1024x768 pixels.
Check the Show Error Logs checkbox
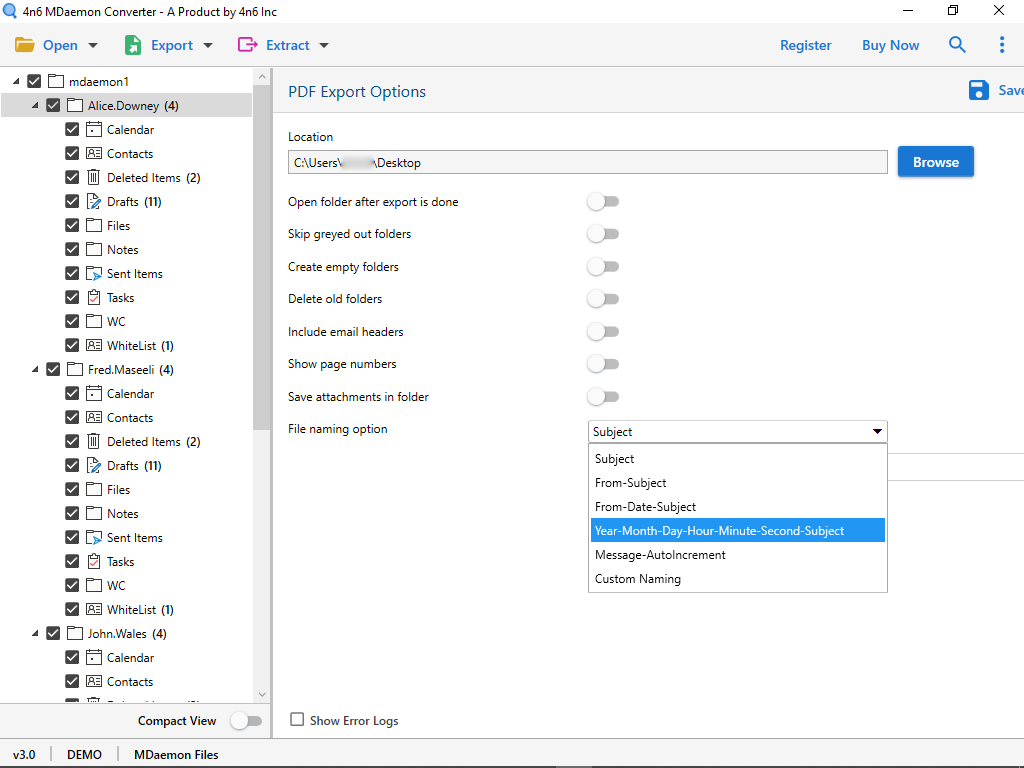tap(297, 720)
